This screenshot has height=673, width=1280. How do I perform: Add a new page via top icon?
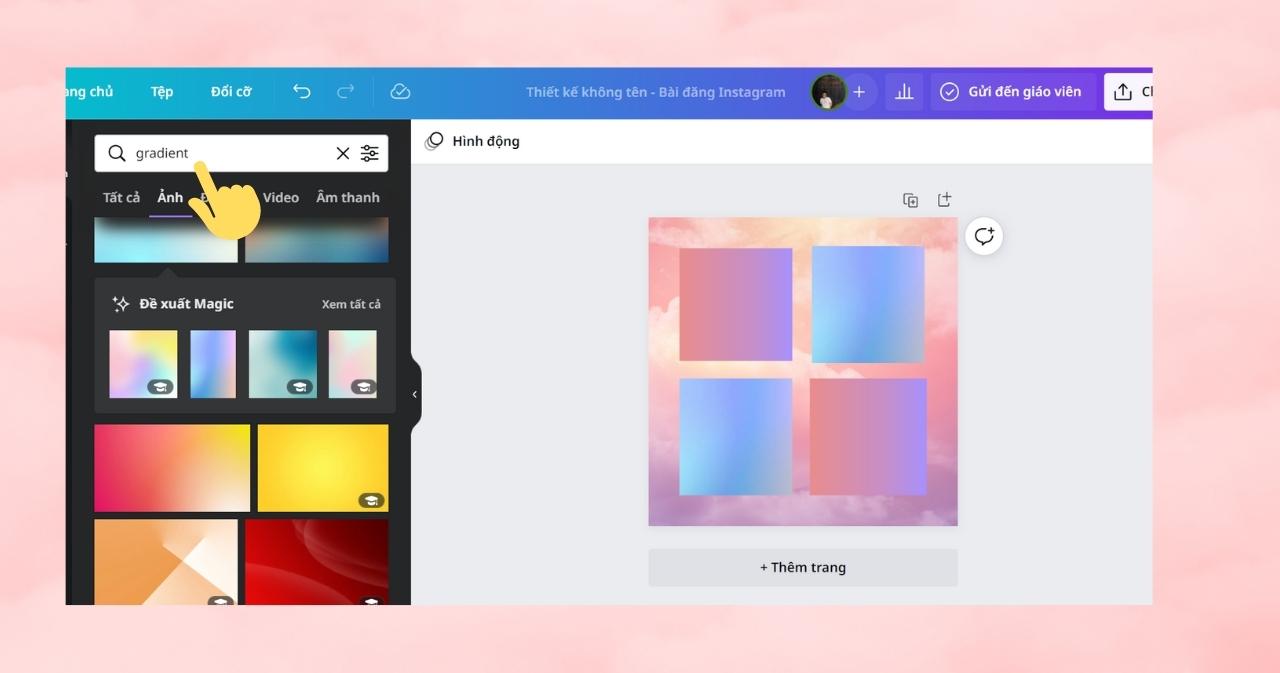click(x=944, y=200)
